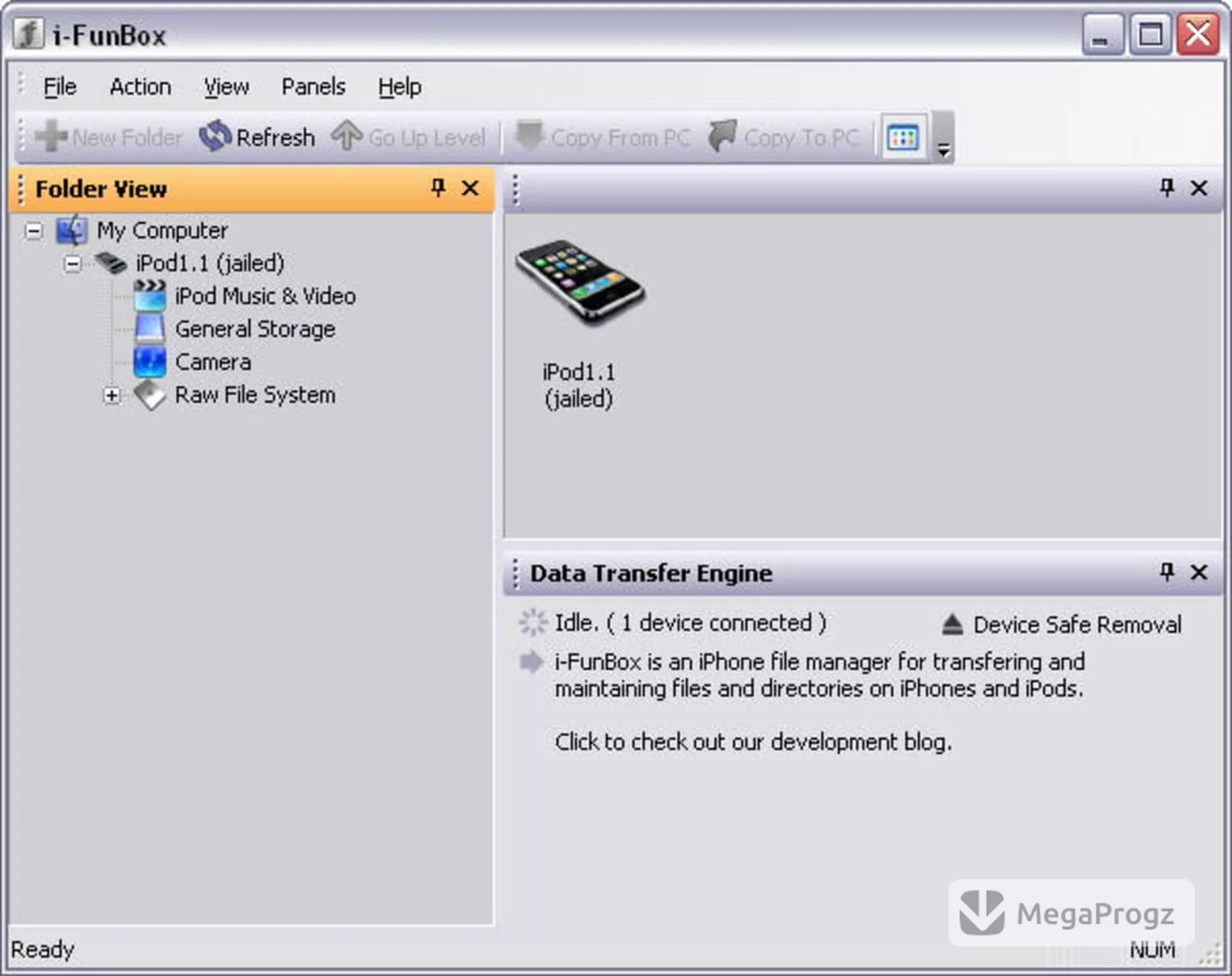
Task: Click the idle spinner status icon
Action: click(x=533, y=622)
